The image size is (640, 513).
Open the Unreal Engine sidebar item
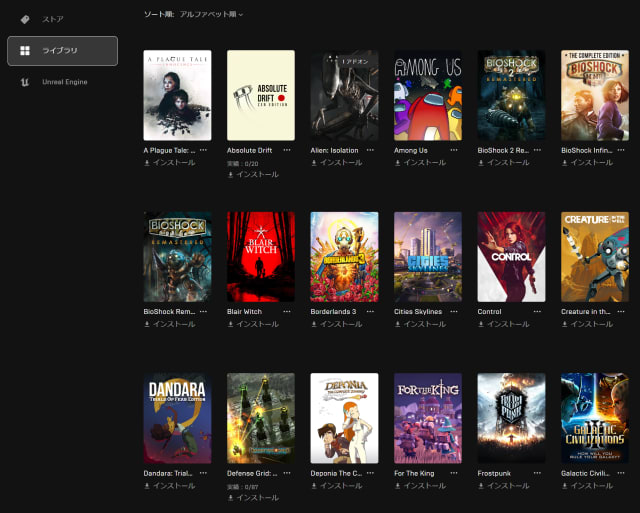click(62, 82)
